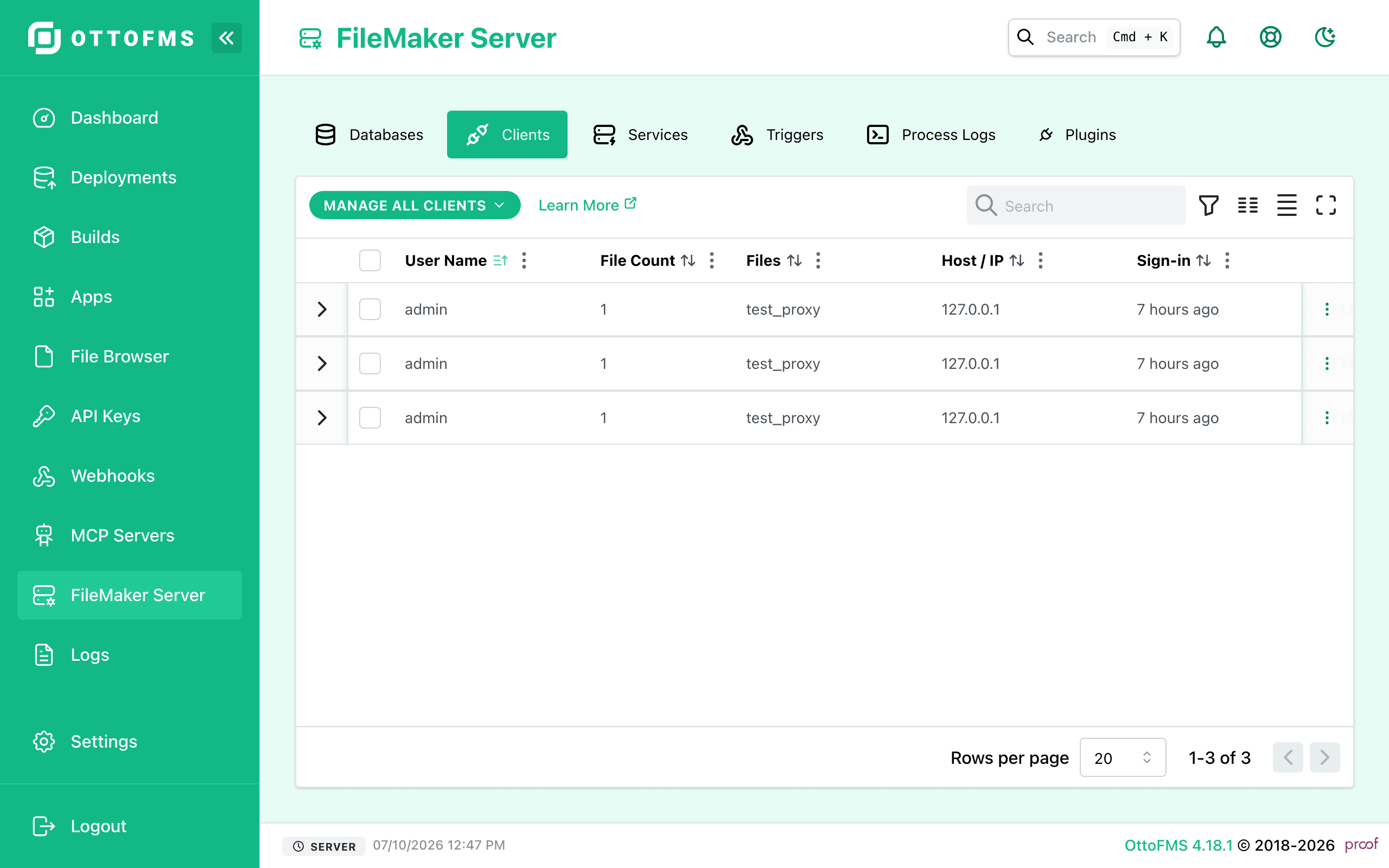Image resolution: width=1389 pixels, height=868 pixels.
Task: Click the proof logo link in the footer
Action: [1361, 845]
